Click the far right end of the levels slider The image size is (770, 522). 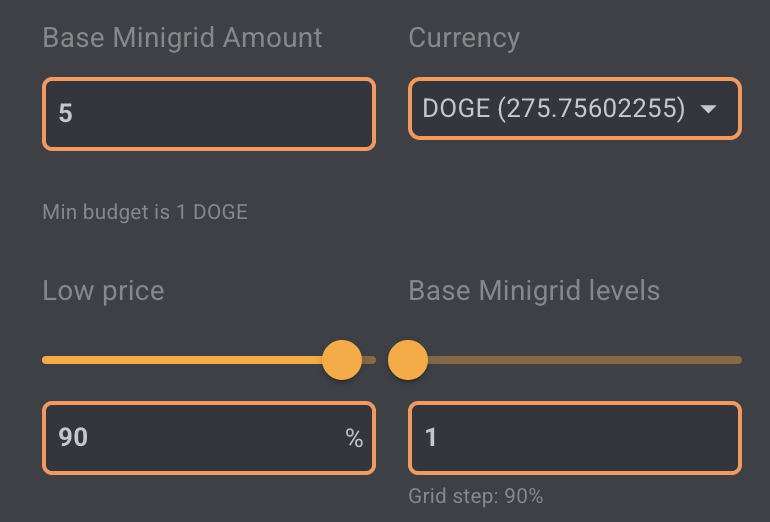pyautogui.click(x=738, y=359)
